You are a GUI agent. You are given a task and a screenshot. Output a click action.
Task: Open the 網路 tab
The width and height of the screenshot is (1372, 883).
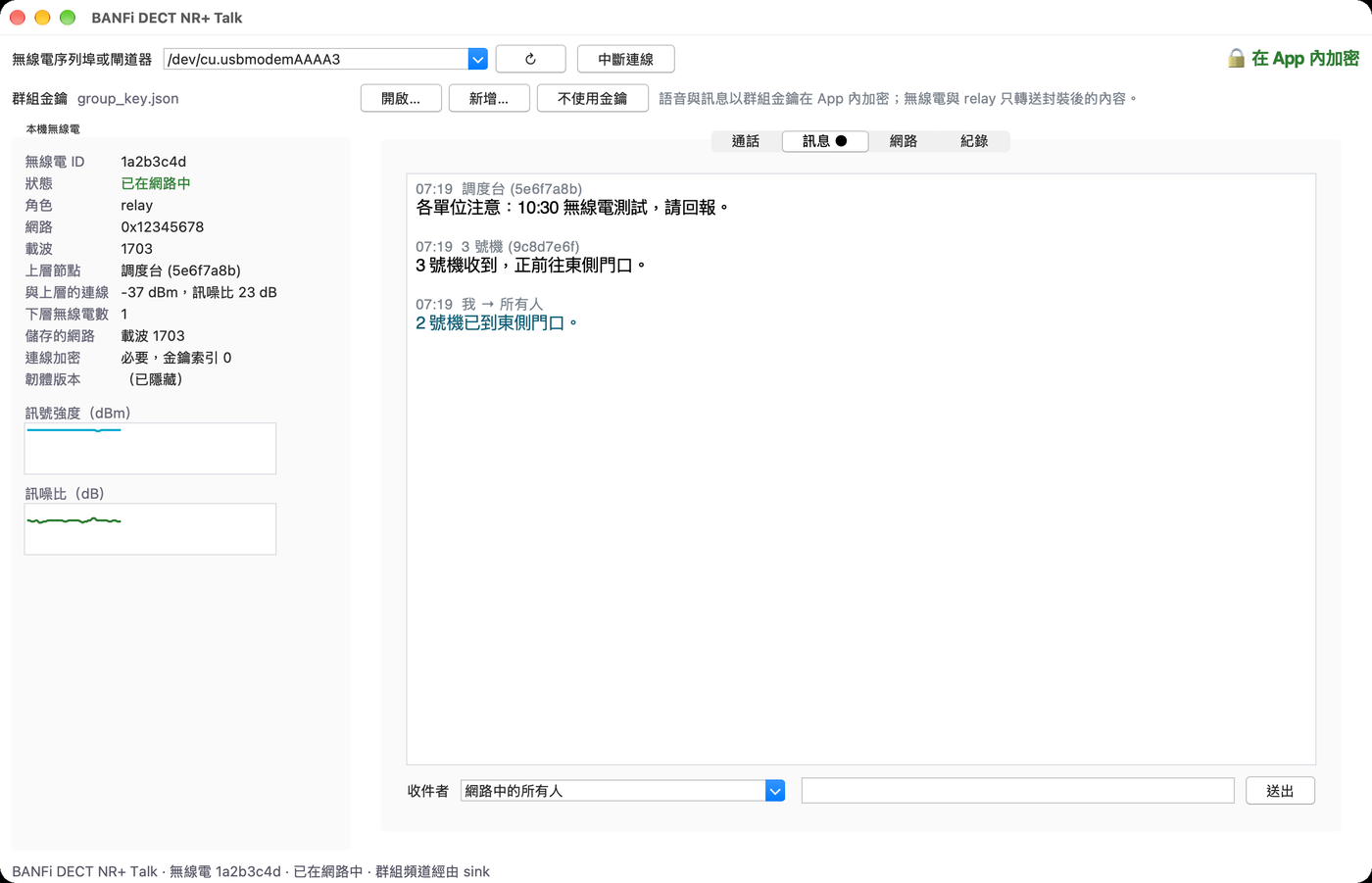click(x=904, y=141)
